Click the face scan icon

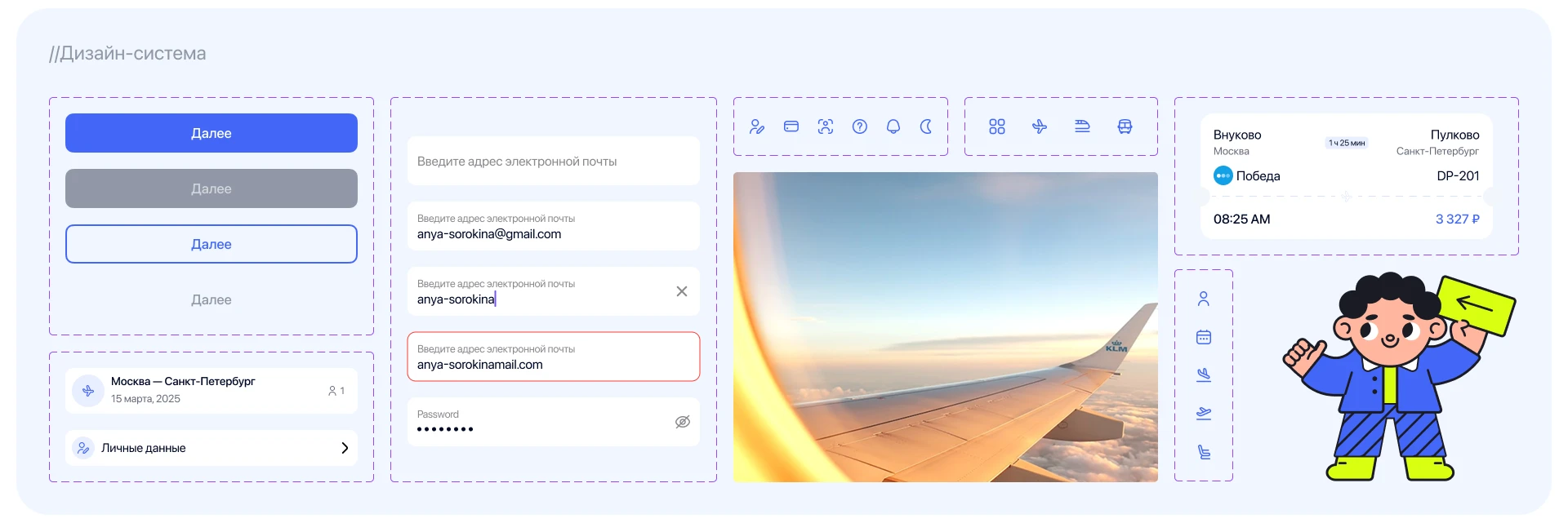tap(826, 126)
